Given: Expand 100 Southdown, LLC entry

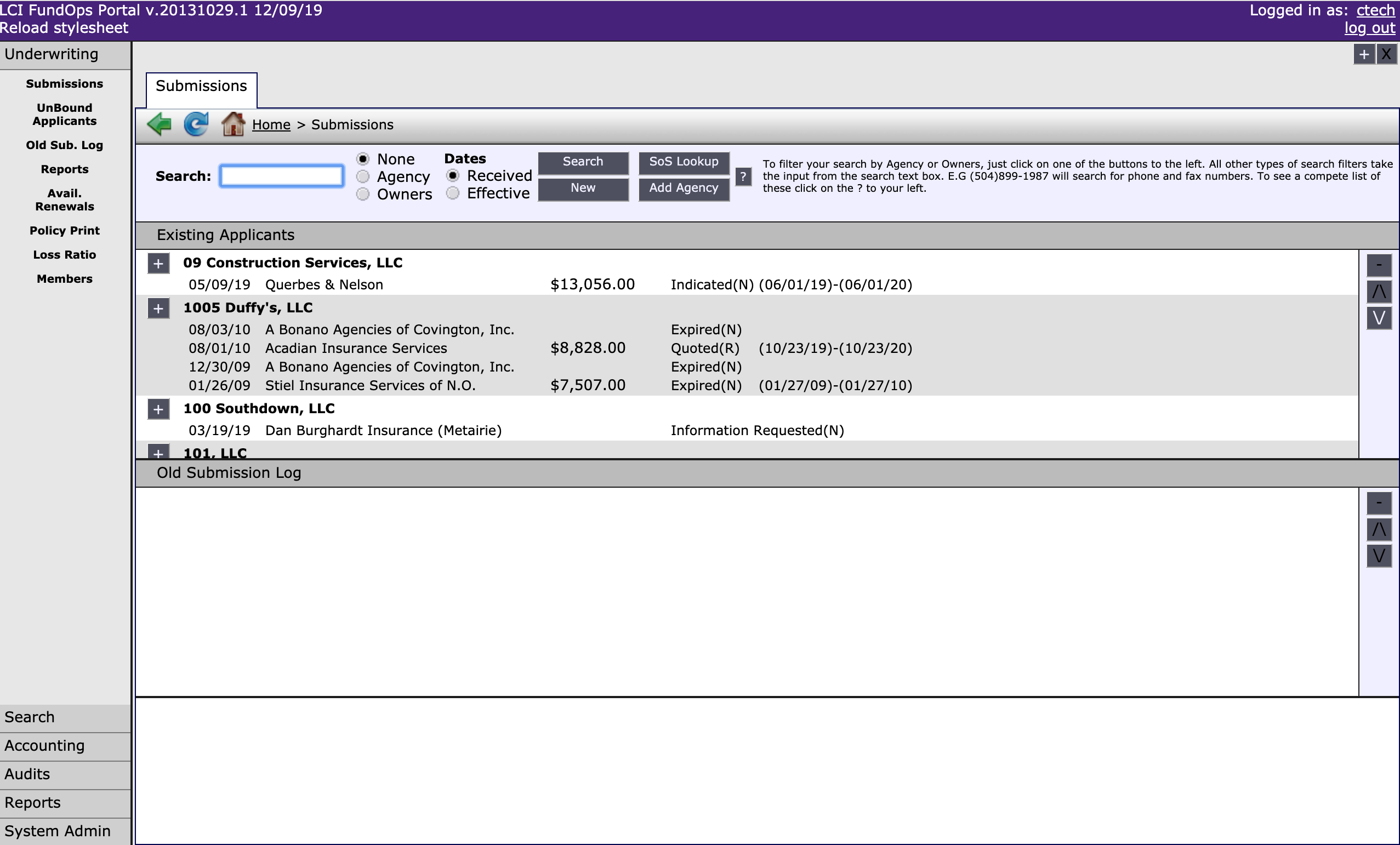Looking at the screenshot, I should (158, 409).
